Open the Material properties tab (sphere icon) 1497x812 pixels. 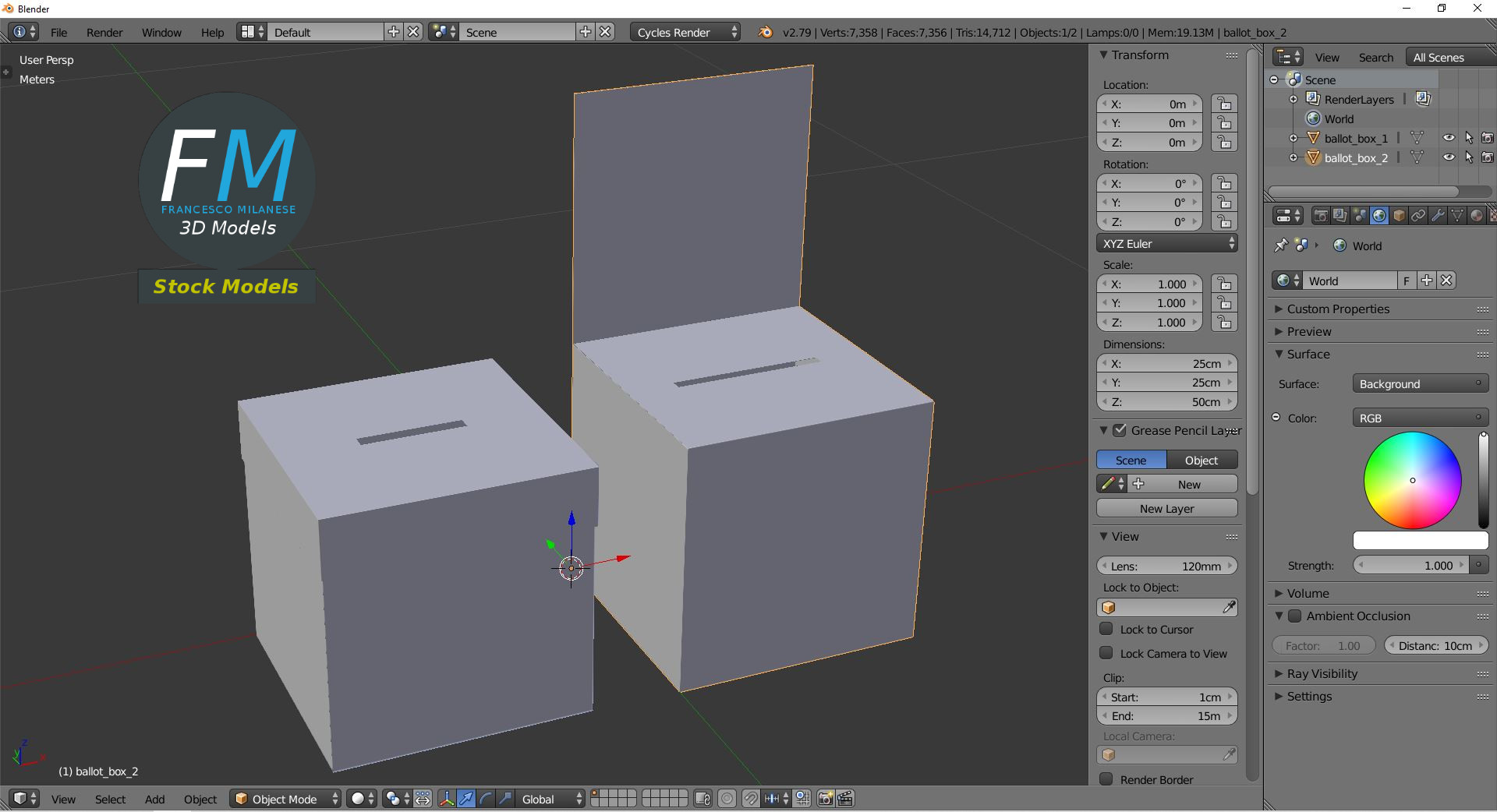click(x=1477, y=215)
